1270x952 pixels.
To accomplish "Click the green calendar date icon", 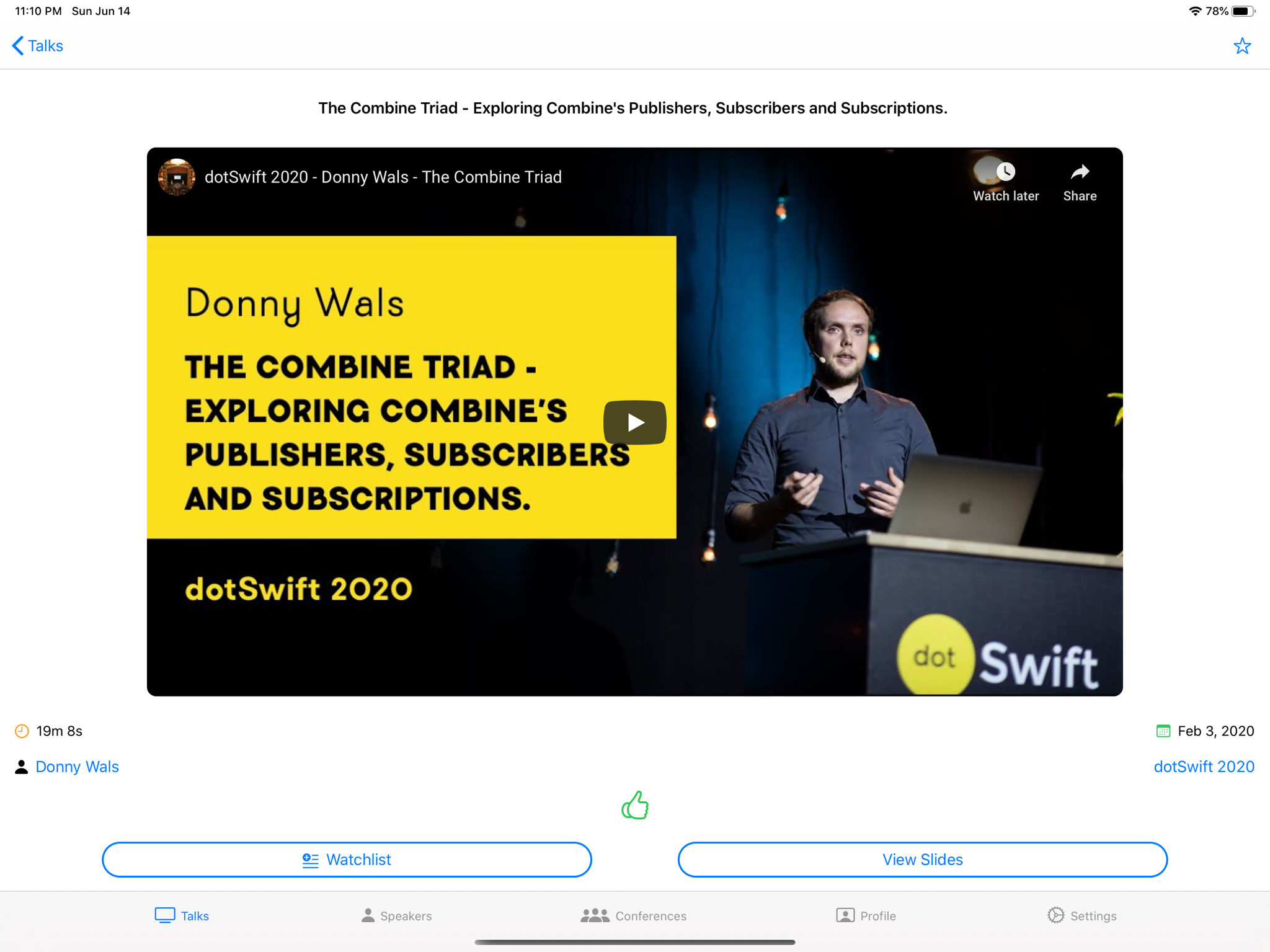I will coord(1163,731).
